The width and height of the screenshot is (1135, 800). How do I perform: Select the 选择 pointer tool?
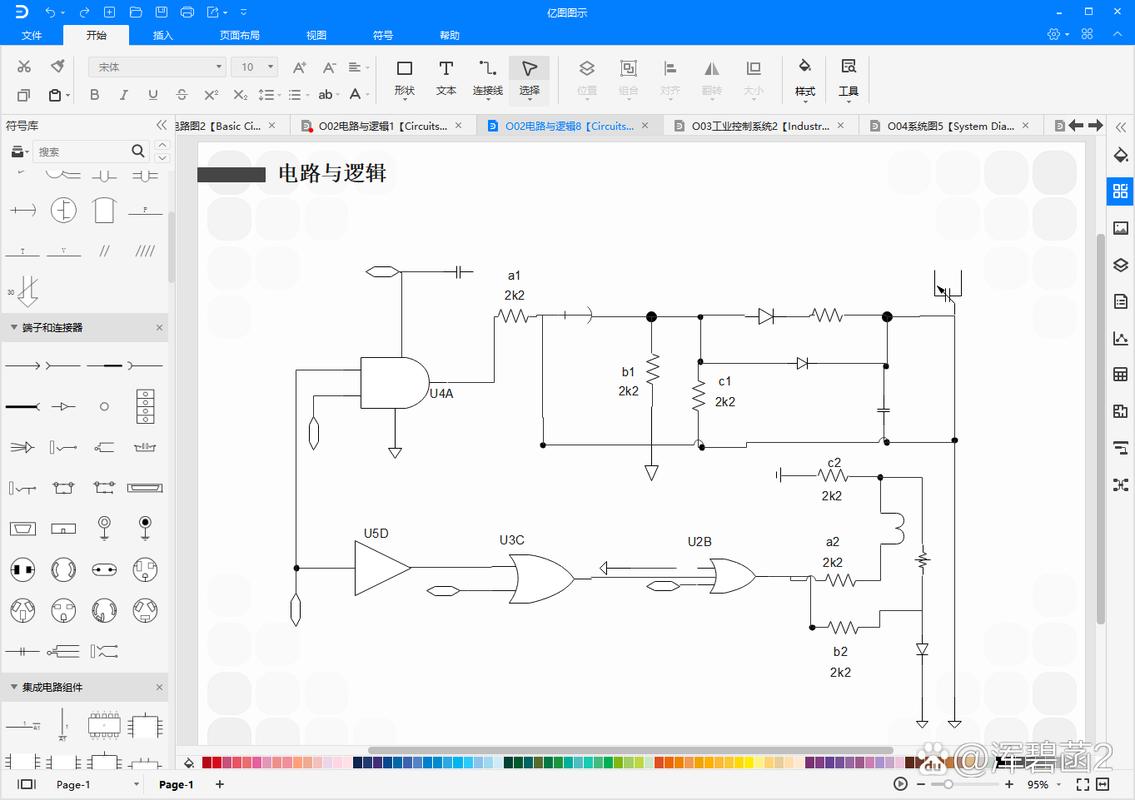coord(529,78)
